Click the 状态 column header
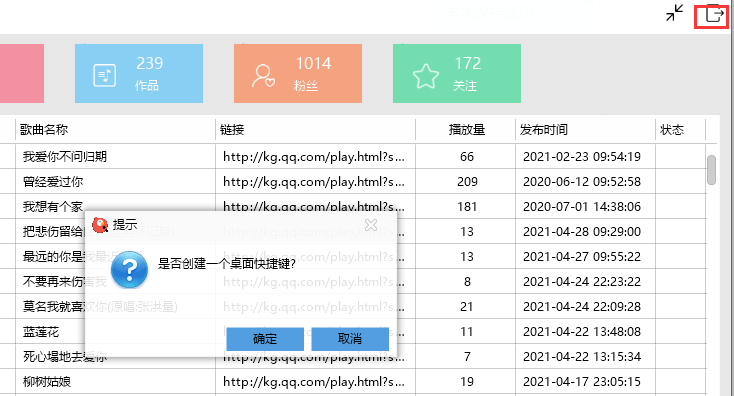The image size is (734, 396). click(x=680, y=130)
